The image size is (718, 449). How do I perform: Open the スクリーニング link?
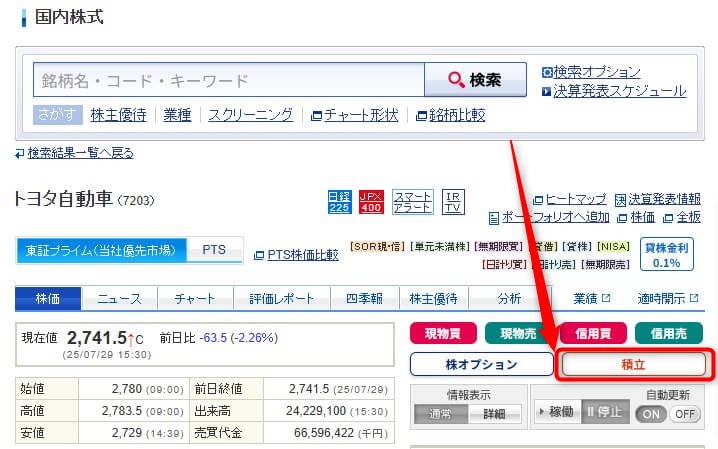(250, 115)
